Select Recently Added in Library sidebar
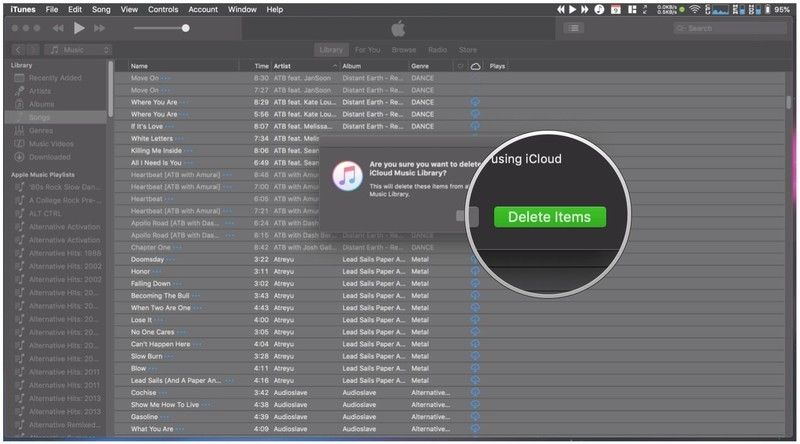 click(x=56, y=78)
